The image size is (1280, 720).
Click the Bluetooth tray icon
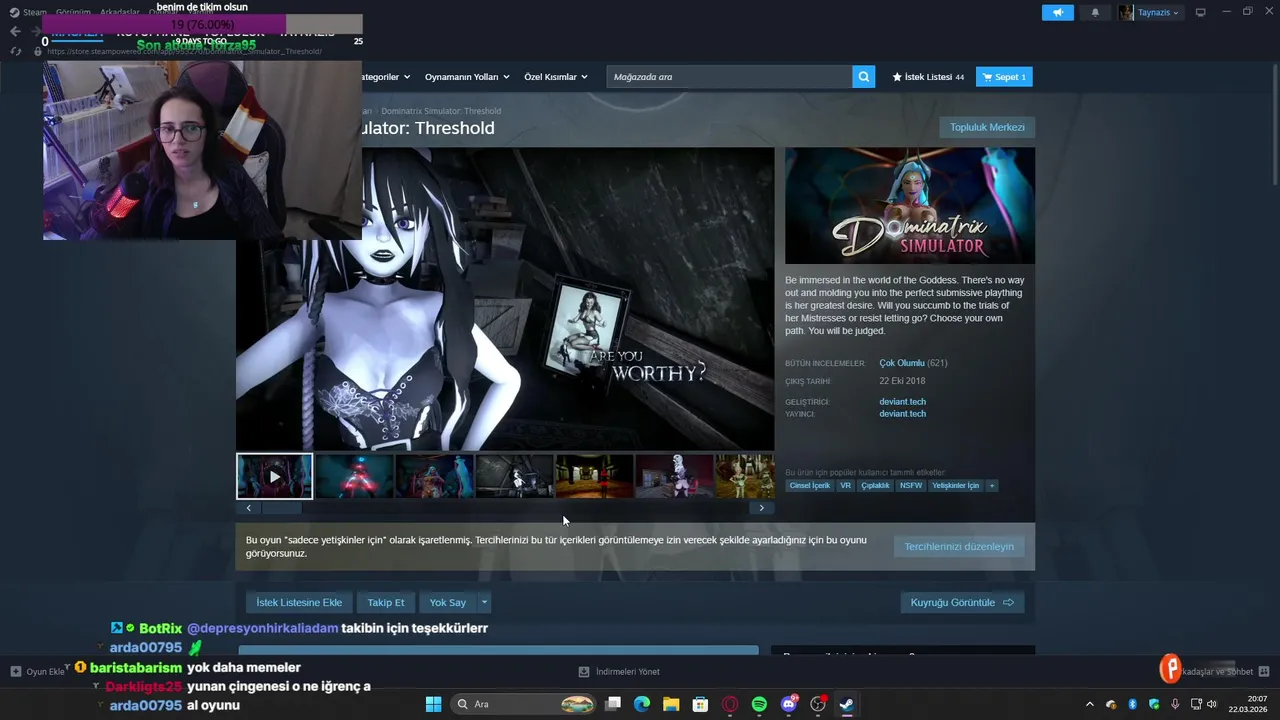point(1132,704)
